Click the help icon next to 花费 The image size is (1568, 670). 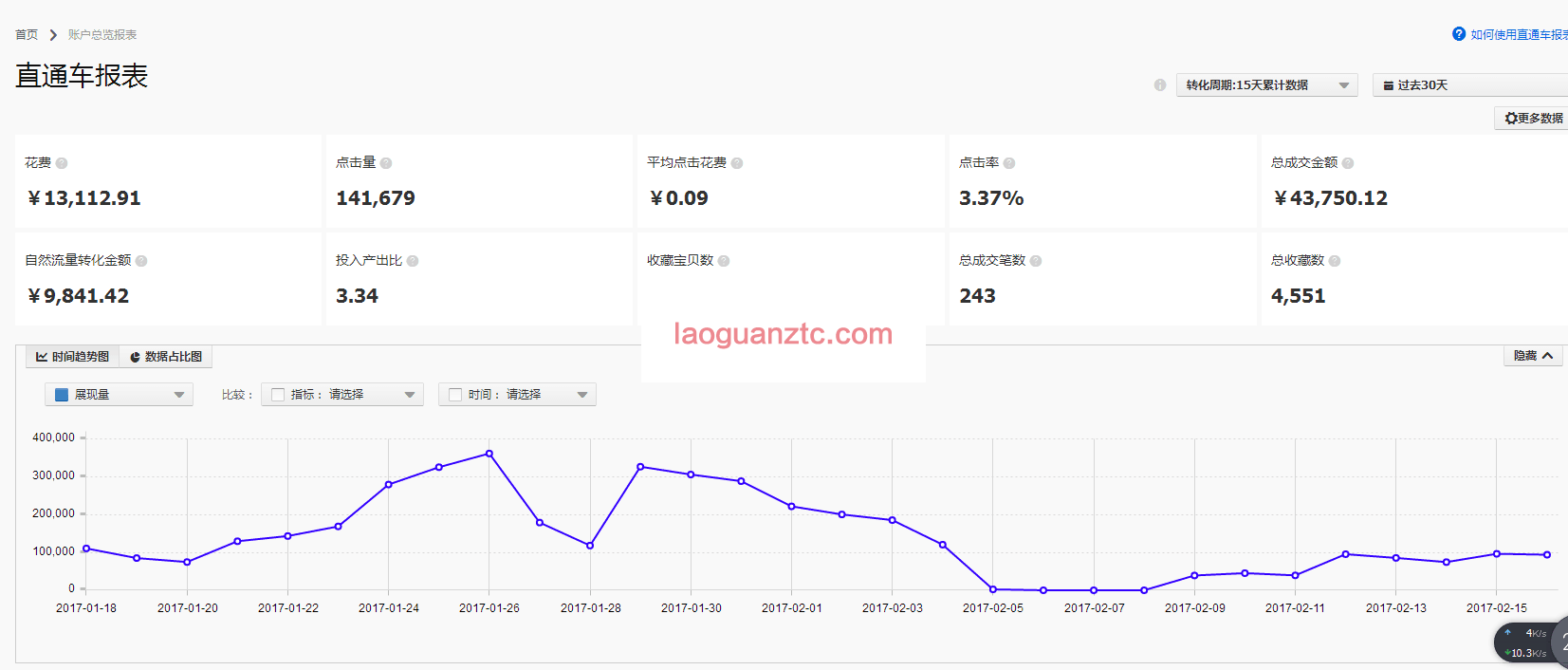click(62, 163)
